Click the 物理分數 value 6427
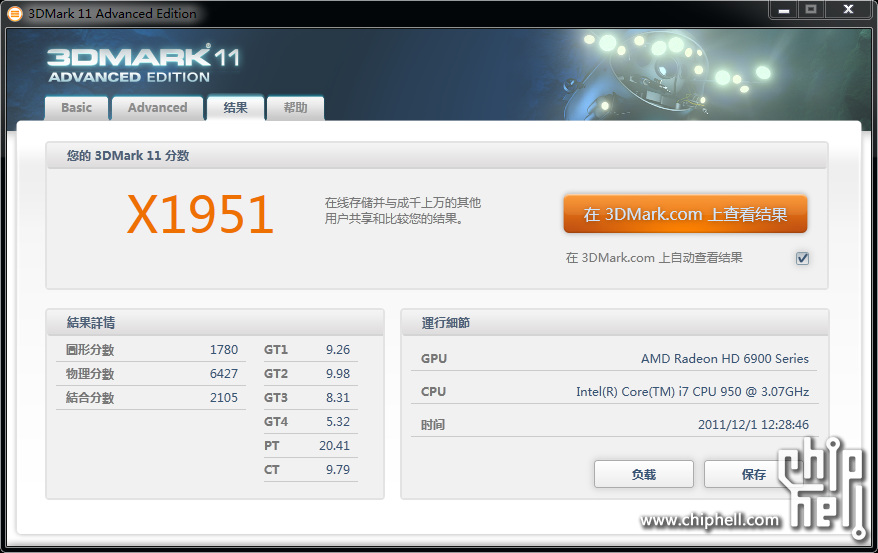Viewport: 878px width, 553px height. 224,374
